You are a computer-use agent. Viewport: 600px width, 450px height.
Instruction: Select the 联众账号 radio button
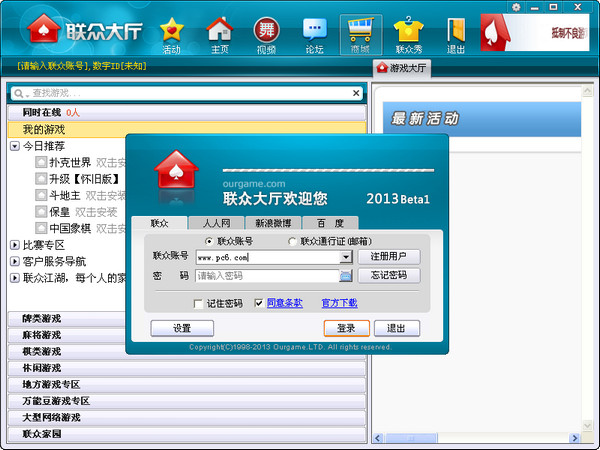coord(209,241)
